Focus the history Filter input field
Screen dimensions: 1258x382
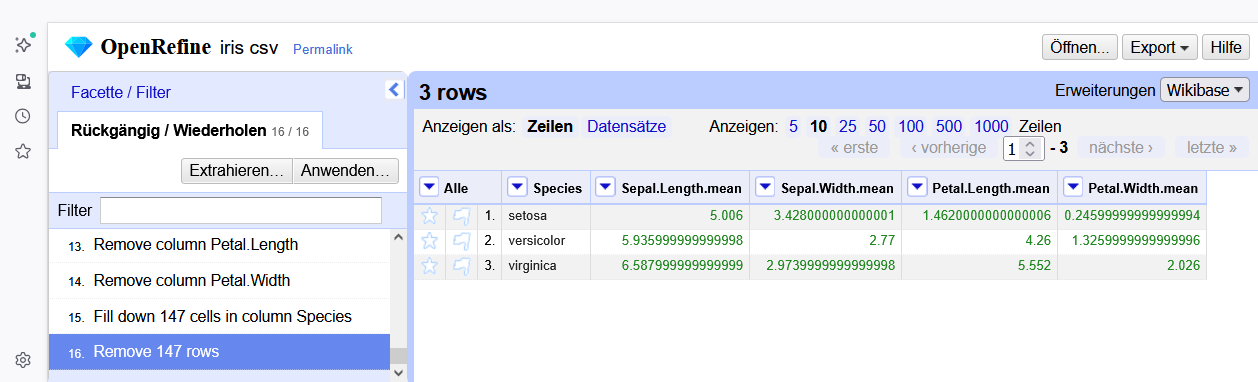[241, 210]
